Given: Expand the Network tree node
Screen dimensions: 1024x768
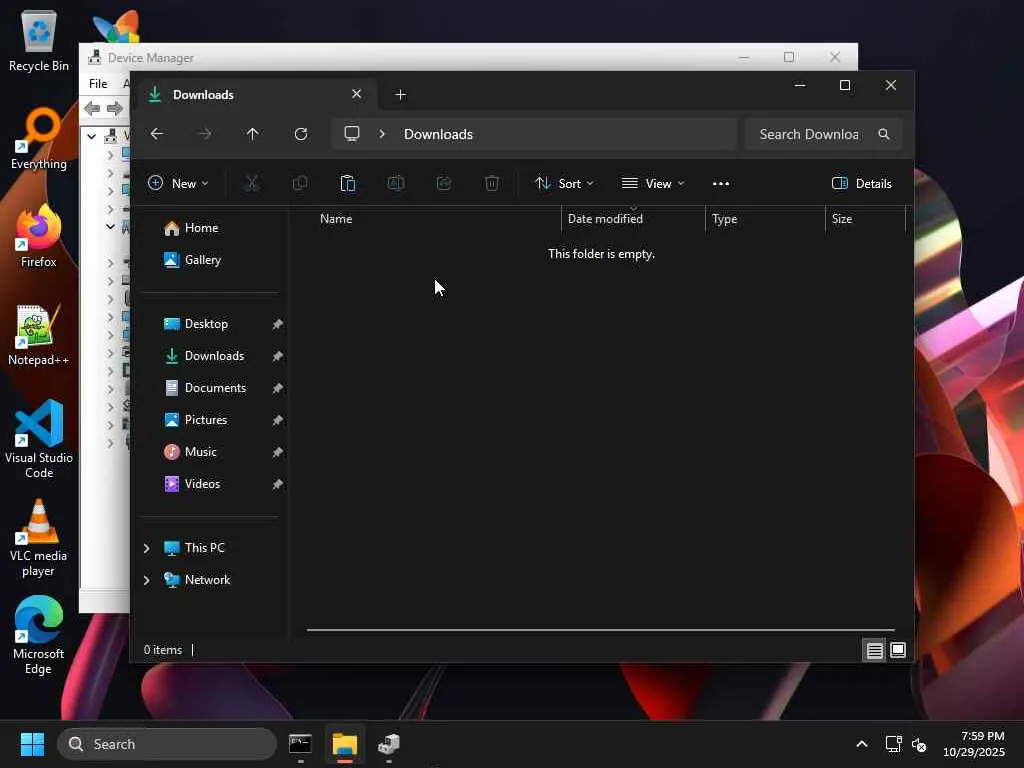Looking at the screenshot, I should [146, 580].
